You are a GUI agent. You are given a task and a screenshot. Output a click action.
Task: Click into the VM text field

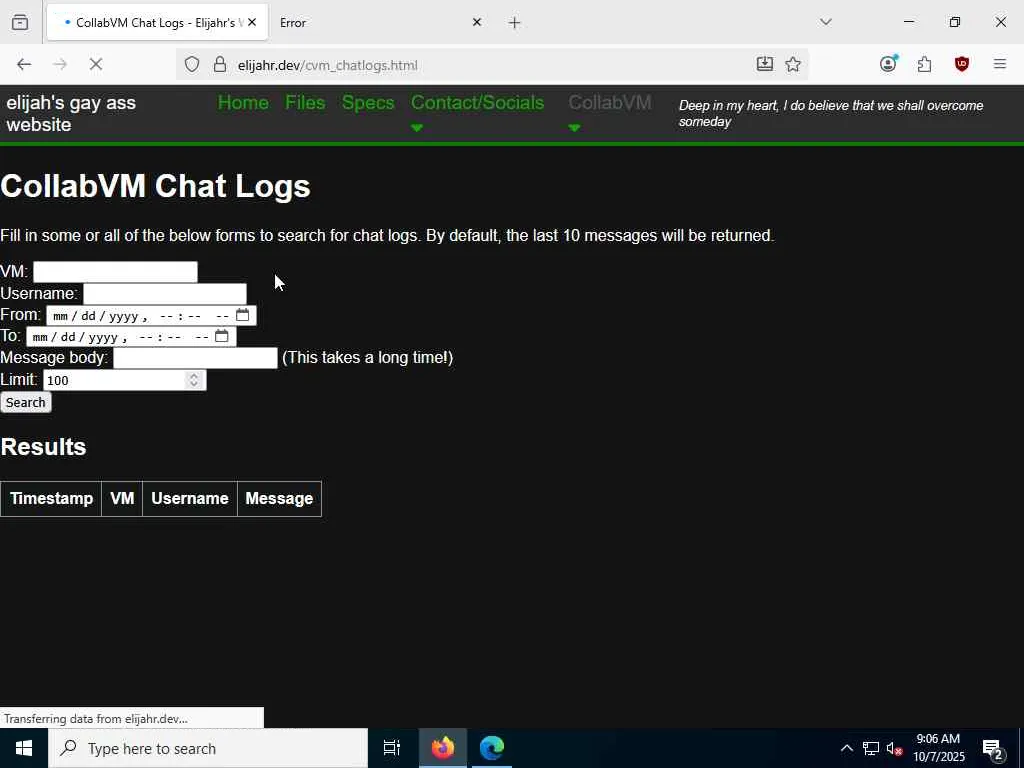(115, 272)
